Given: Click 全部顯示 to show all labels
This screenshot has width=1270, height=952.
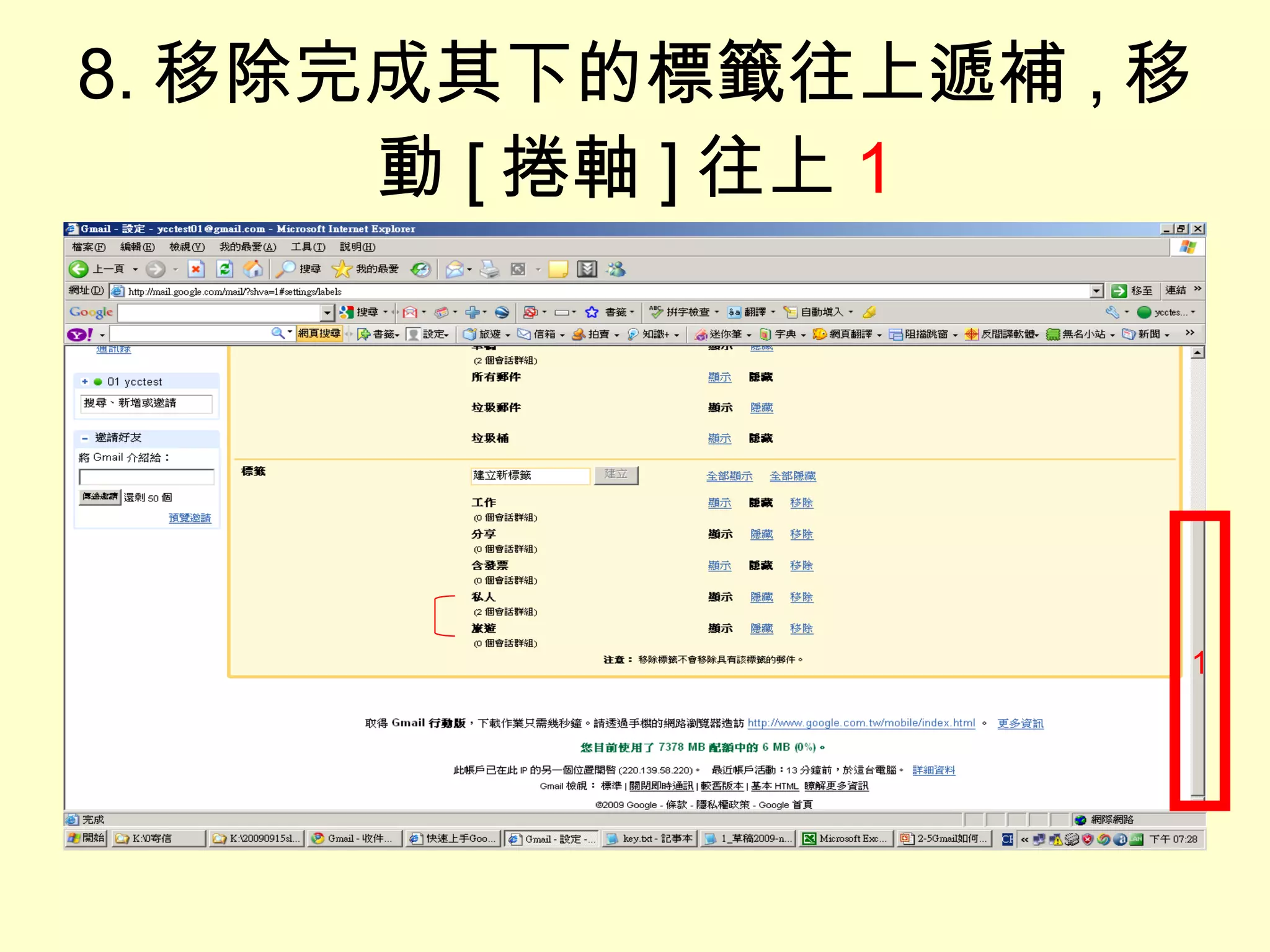Looking at the screenshot, I should click(x=729, y=476).
